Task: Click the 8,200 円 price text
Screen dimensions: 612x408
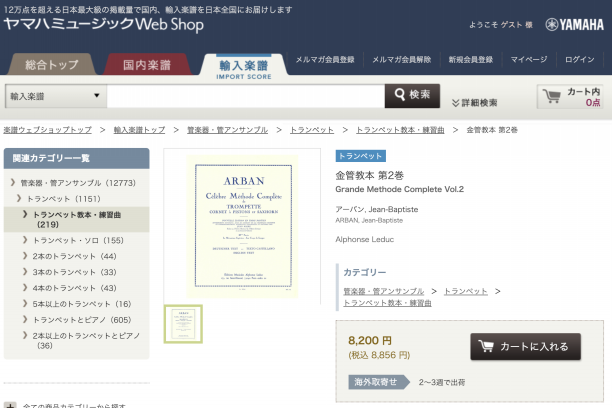Action: (370, 340)
